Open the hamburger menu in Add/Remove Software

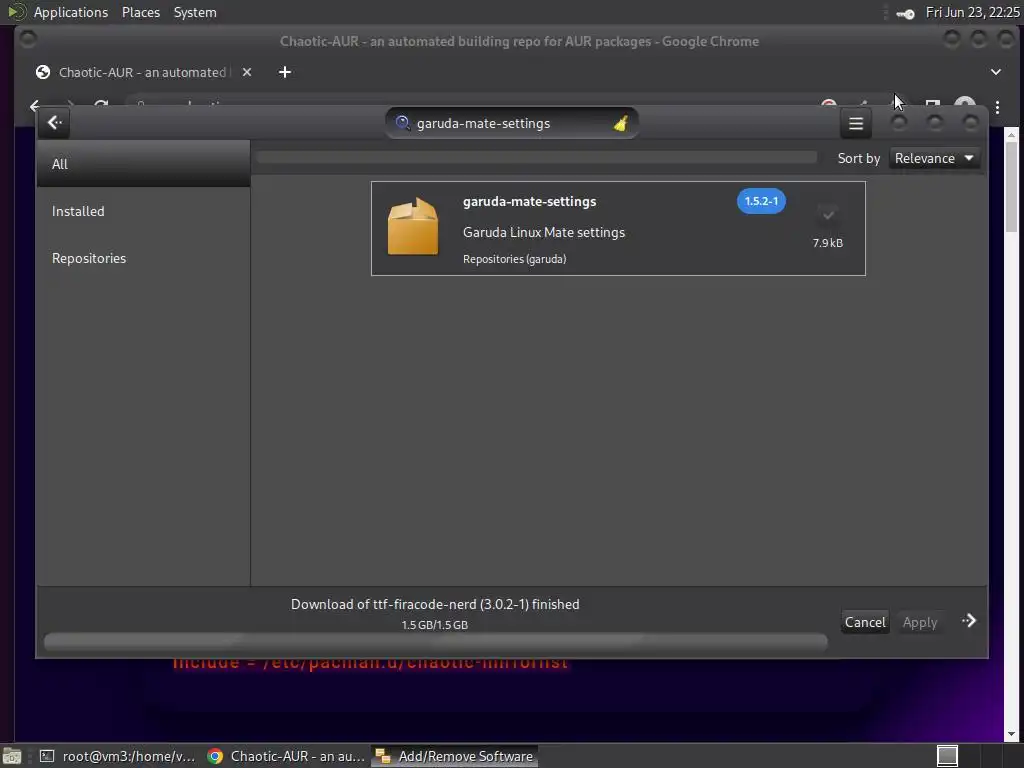pos(856,123)
